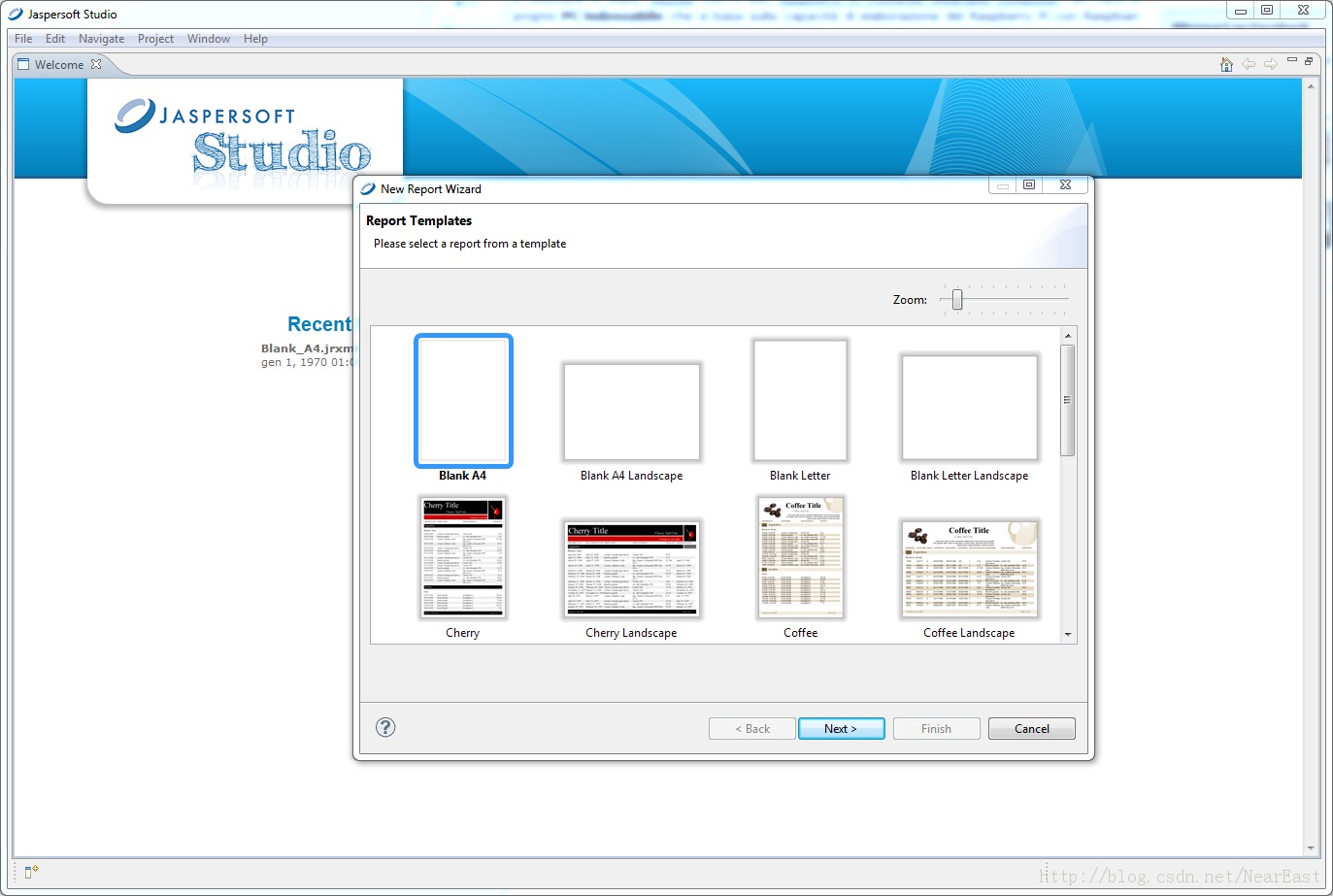Open the recent file Blank_A4.jrxml
Screen dimensions: 1333x896
(305, 348)
